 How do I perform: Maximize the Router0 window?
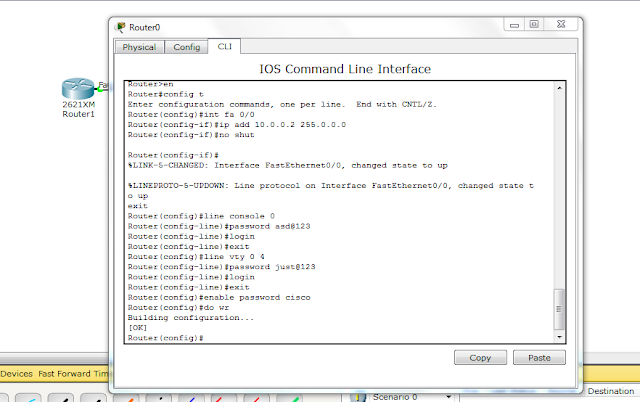pyautogui.click(x=534, y=24)
